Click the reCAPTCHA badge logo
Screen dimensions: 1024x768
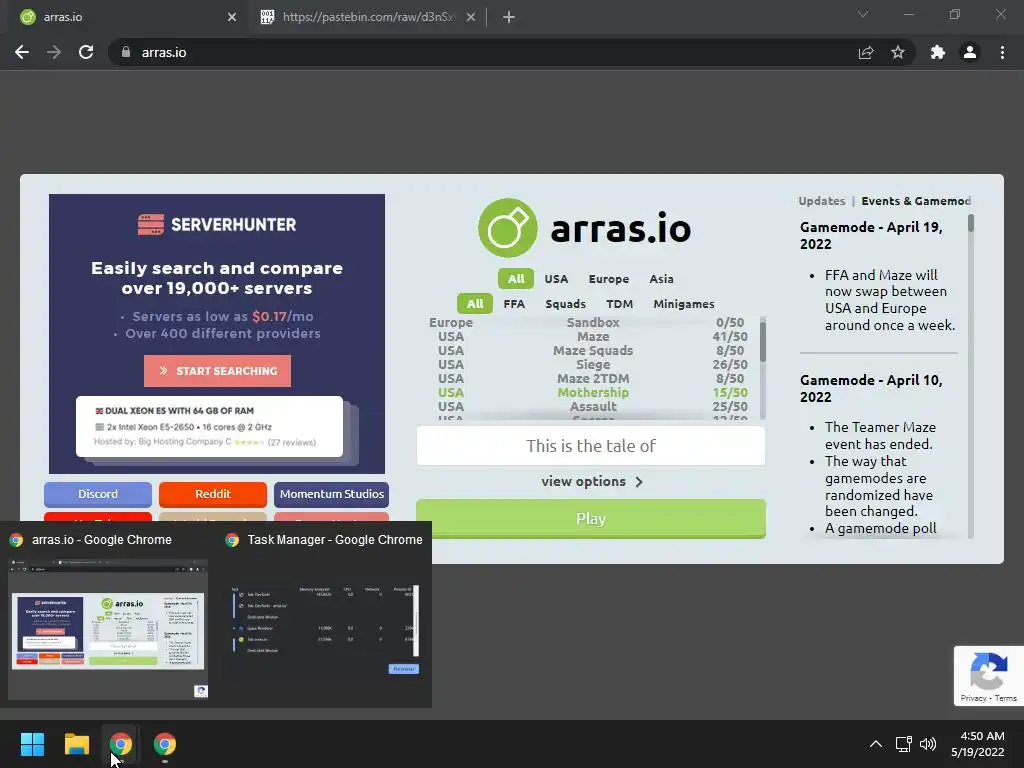pyautogui.click(x=989, y=671)
